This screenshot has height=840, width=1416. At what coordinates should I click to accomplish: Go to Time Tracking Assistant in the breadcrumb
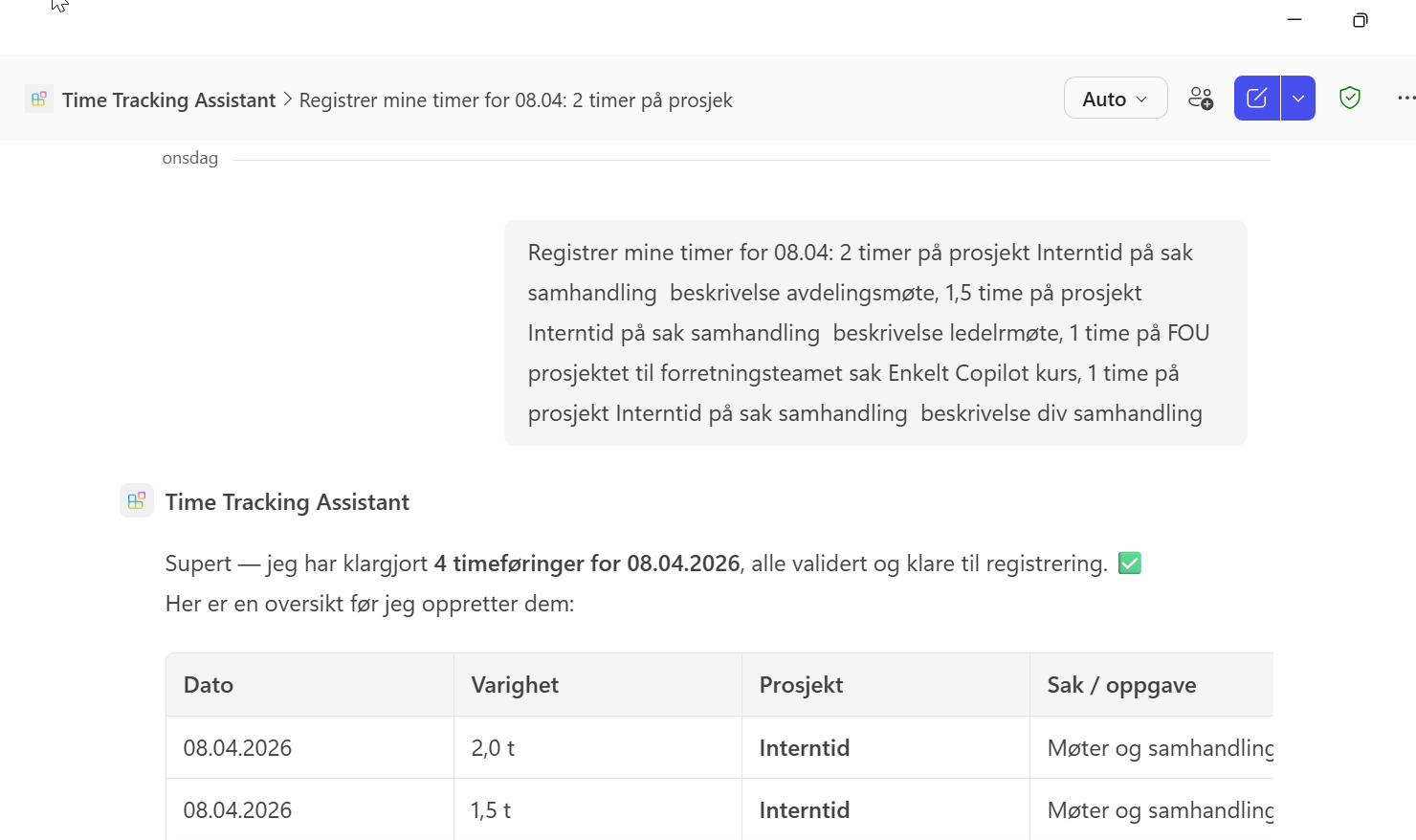168,100
